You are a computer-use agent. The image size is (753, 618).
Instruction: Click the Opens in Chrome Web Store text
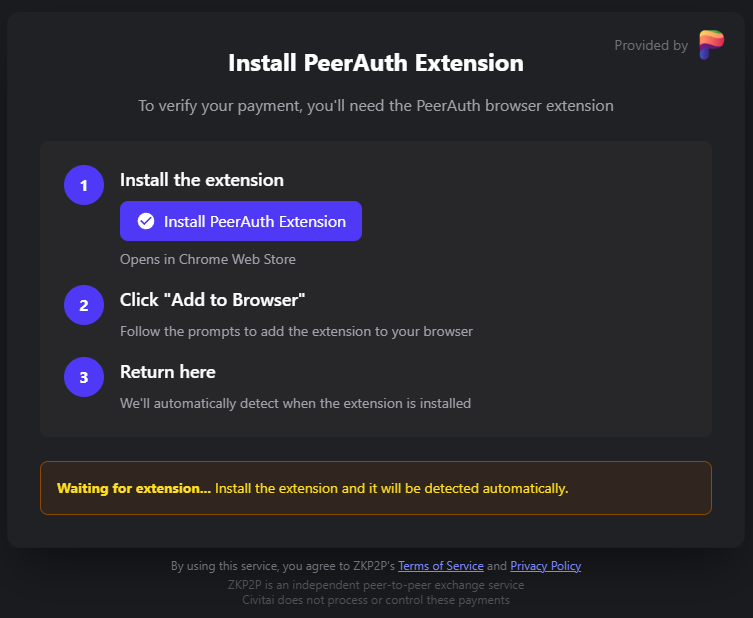[208, 259]
